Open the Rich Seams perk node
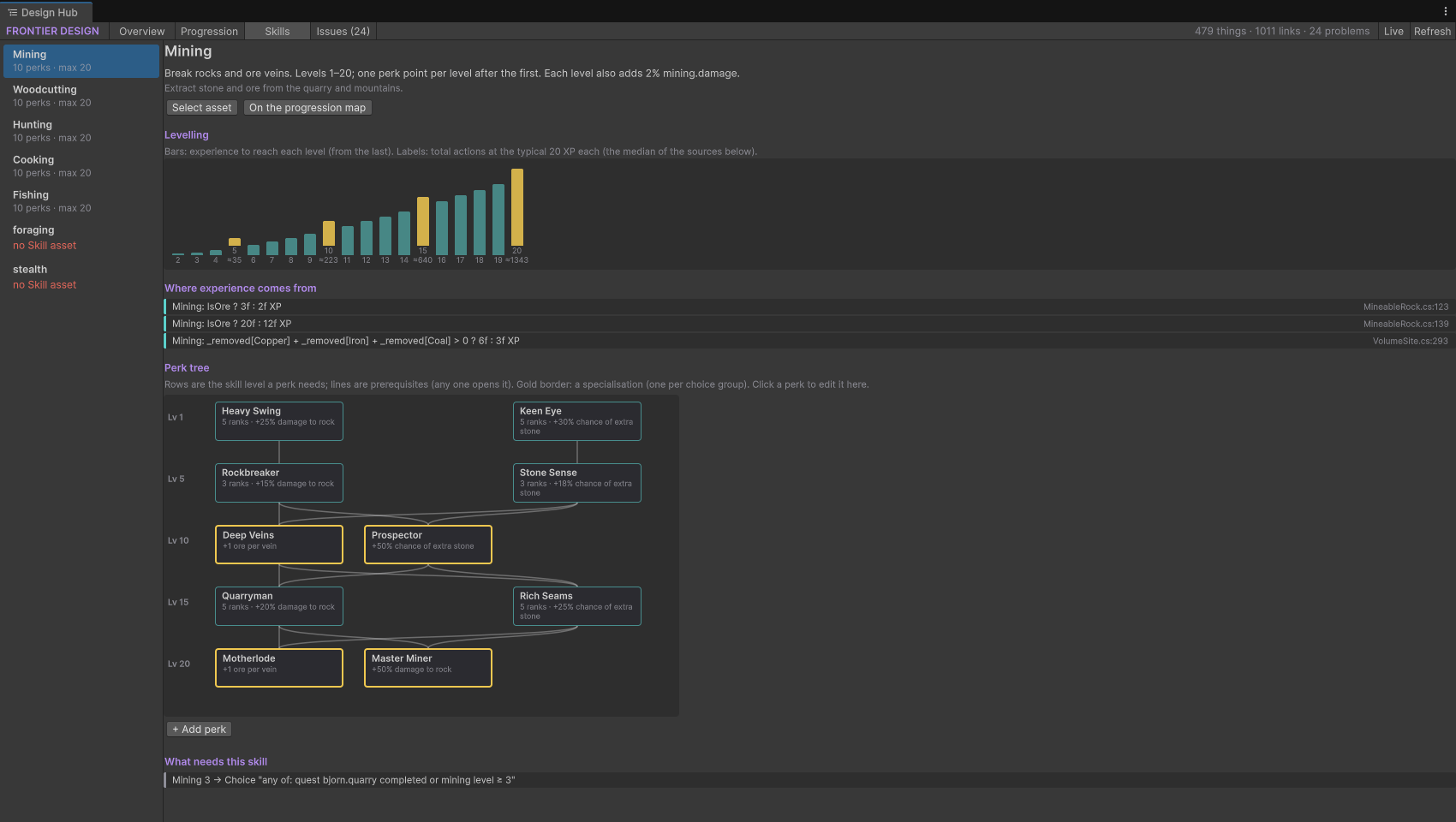The width and height of the screenshot is (1456, 822). click(577, 606)
